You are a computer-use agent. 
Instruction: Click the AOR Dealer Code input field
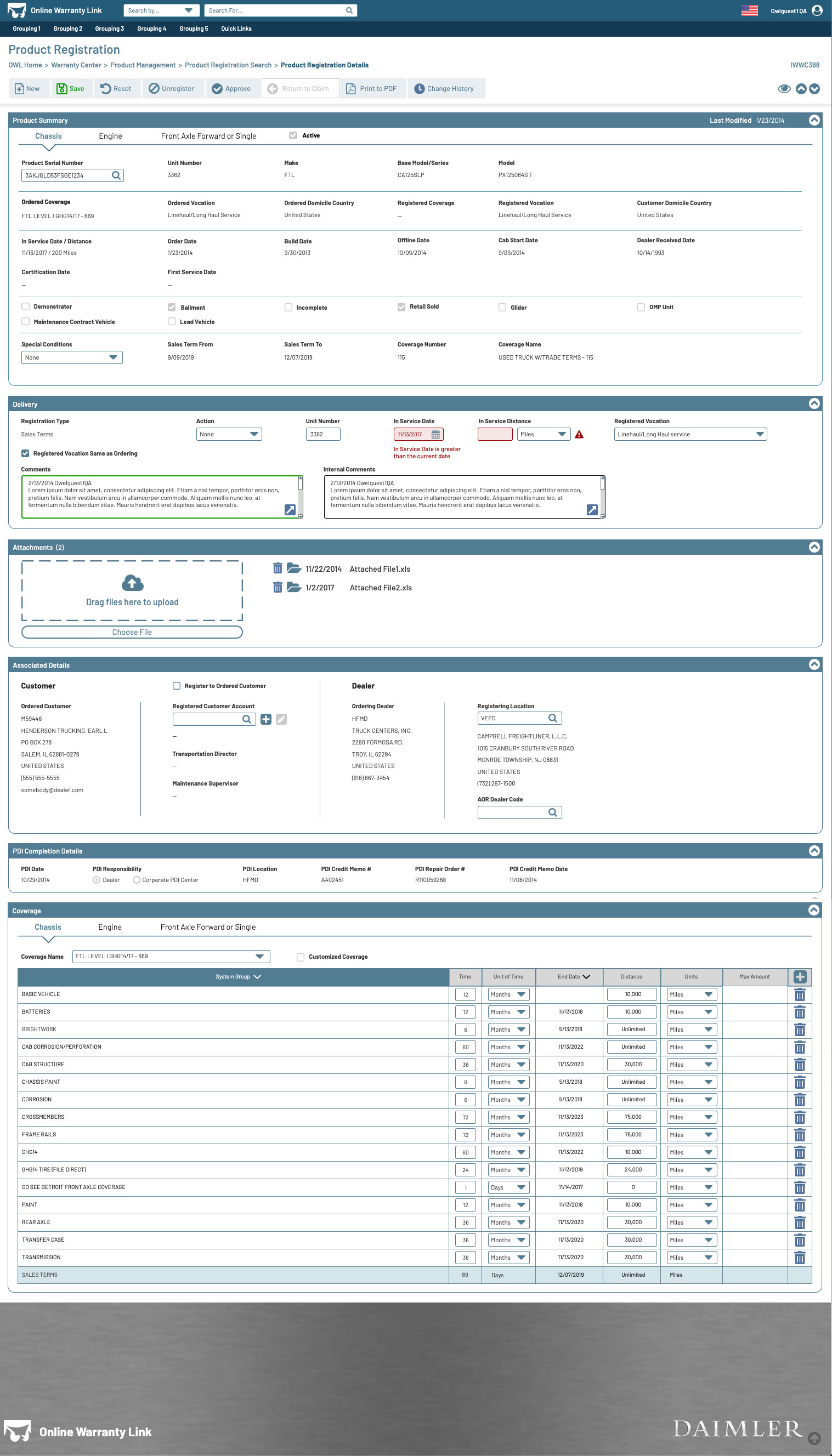point(513,812)
